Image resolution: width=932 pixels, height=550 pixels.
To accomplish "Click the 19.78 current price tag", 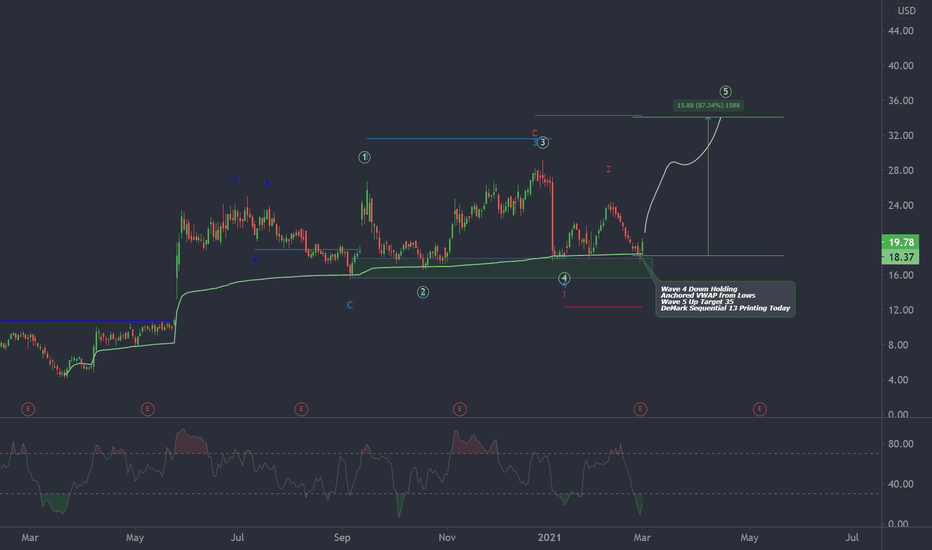I will coord(900,242).
